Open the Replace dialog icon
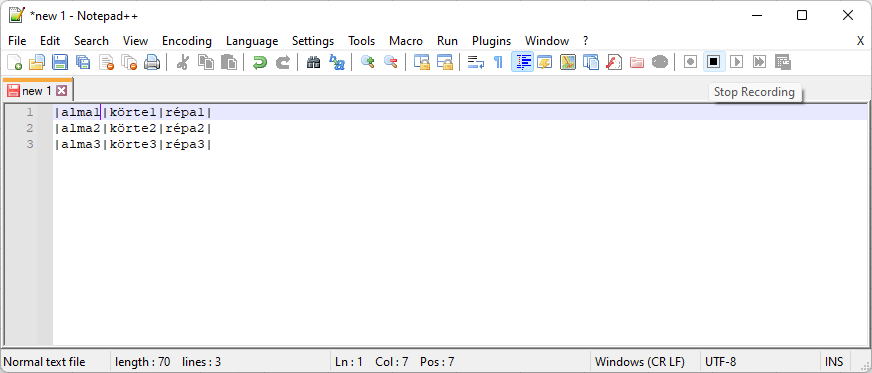This screenshot has width=872, height=373. (x=336, y=62)
